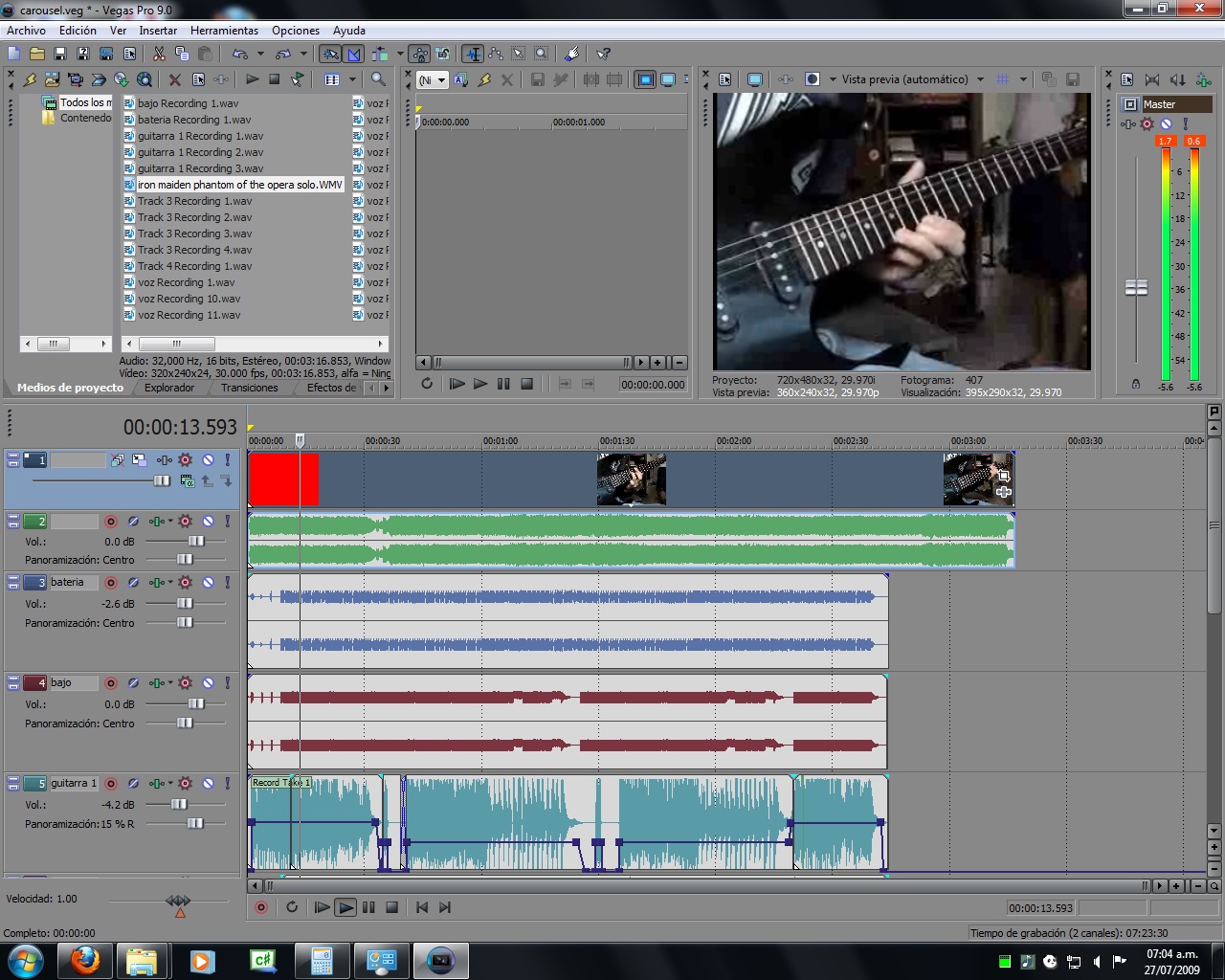Mute video track 1
This screenshot has width=1225, height=980.
[x=208, y=460]
